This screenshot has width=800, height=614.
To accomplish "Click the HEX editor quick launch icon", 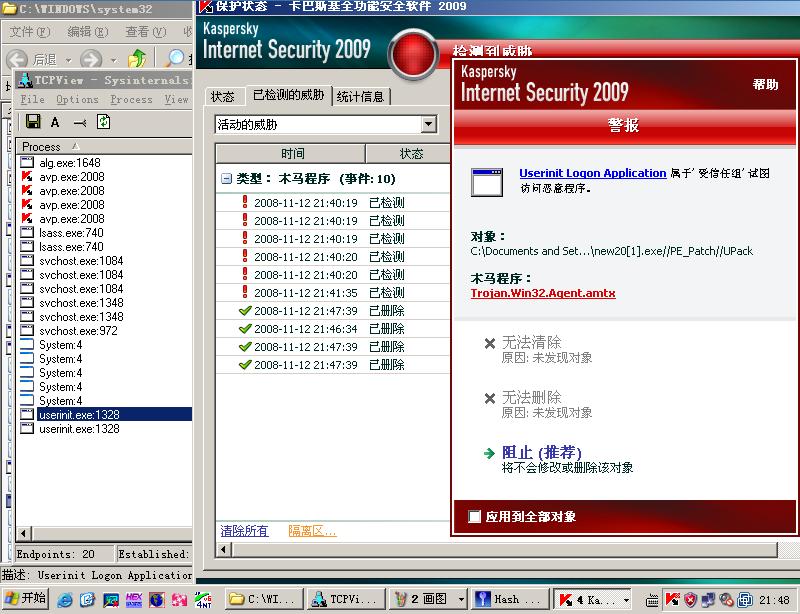I will (x=134, y=599).
